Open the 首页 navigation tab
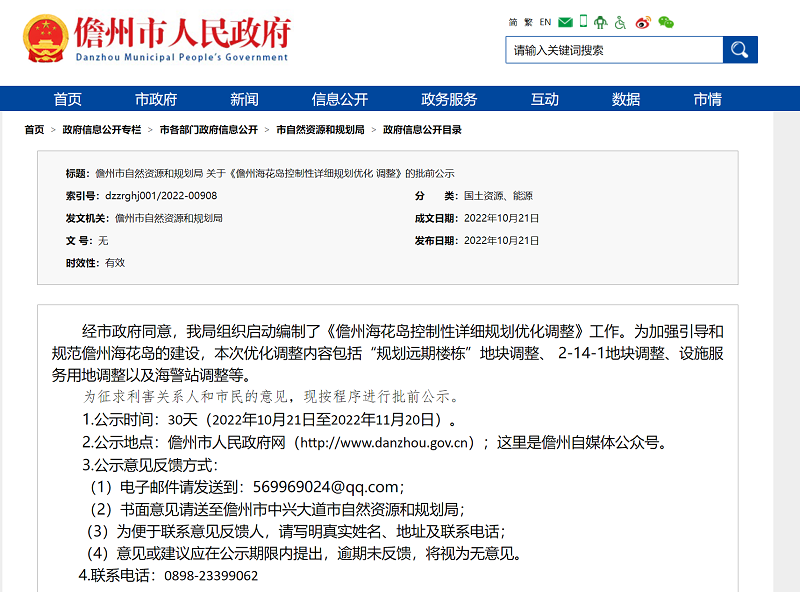This screenshot has width=800, height=592. point(68,99)
